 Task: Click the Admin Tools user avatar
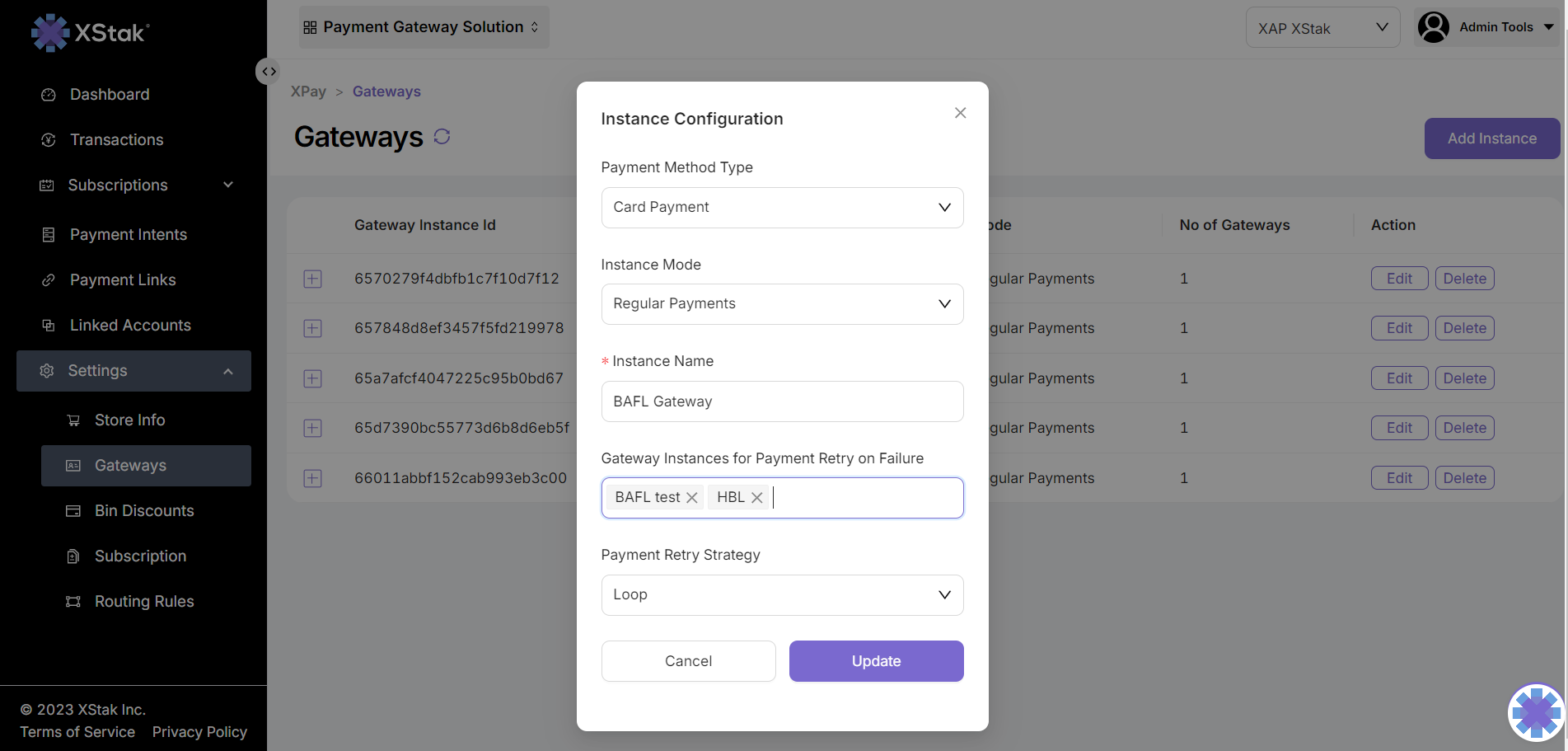point(1434,27)
